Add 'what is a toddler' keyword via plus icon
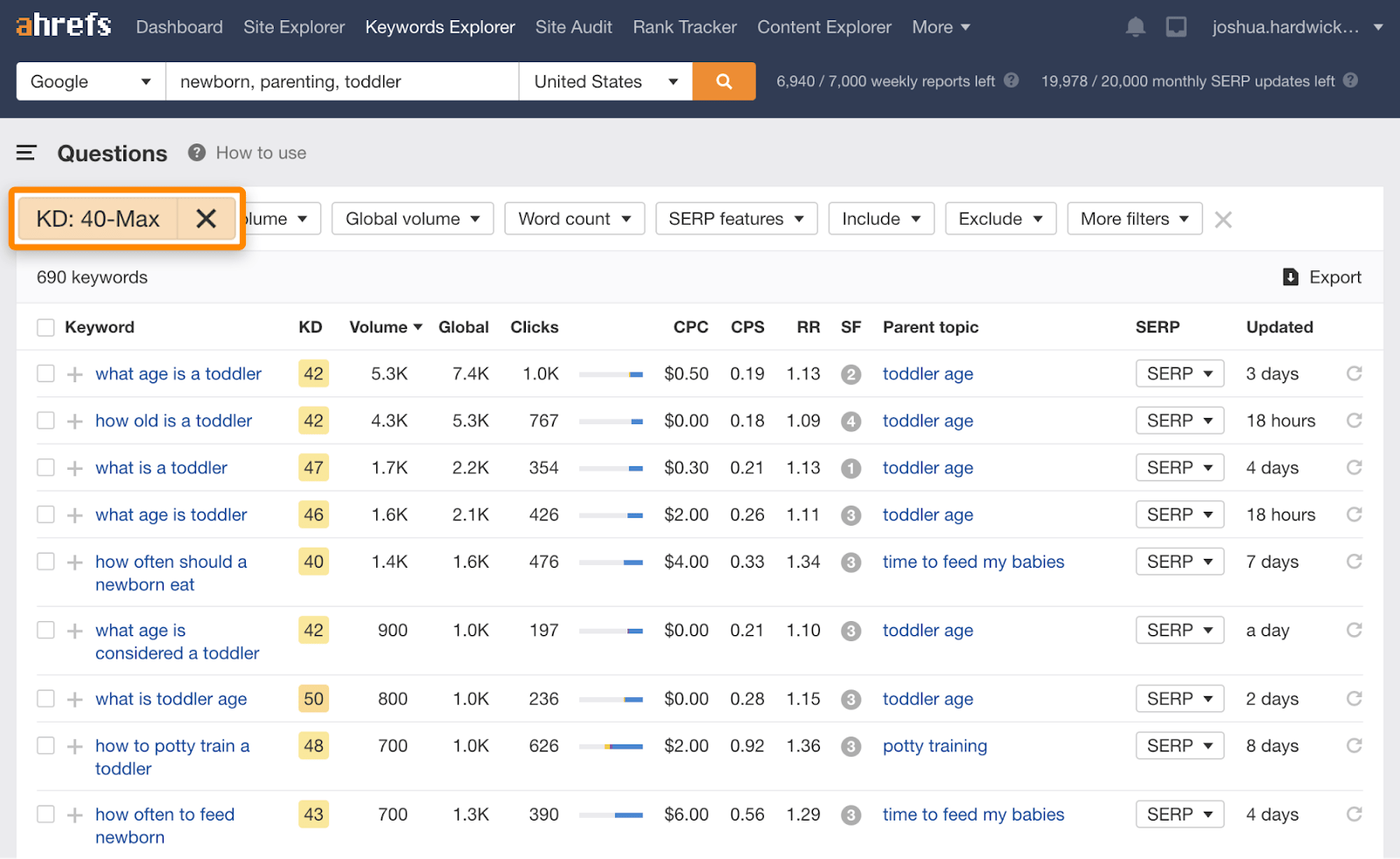 click(75, 468)
